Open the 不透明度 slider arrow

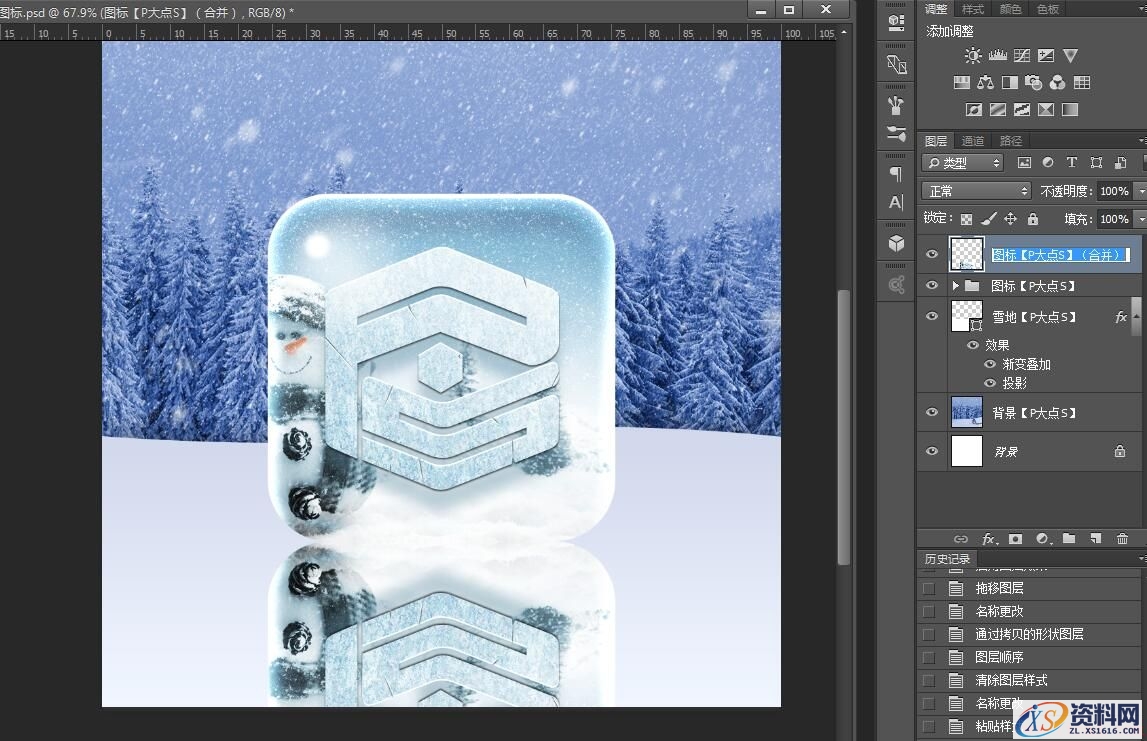pos(1141,191)
